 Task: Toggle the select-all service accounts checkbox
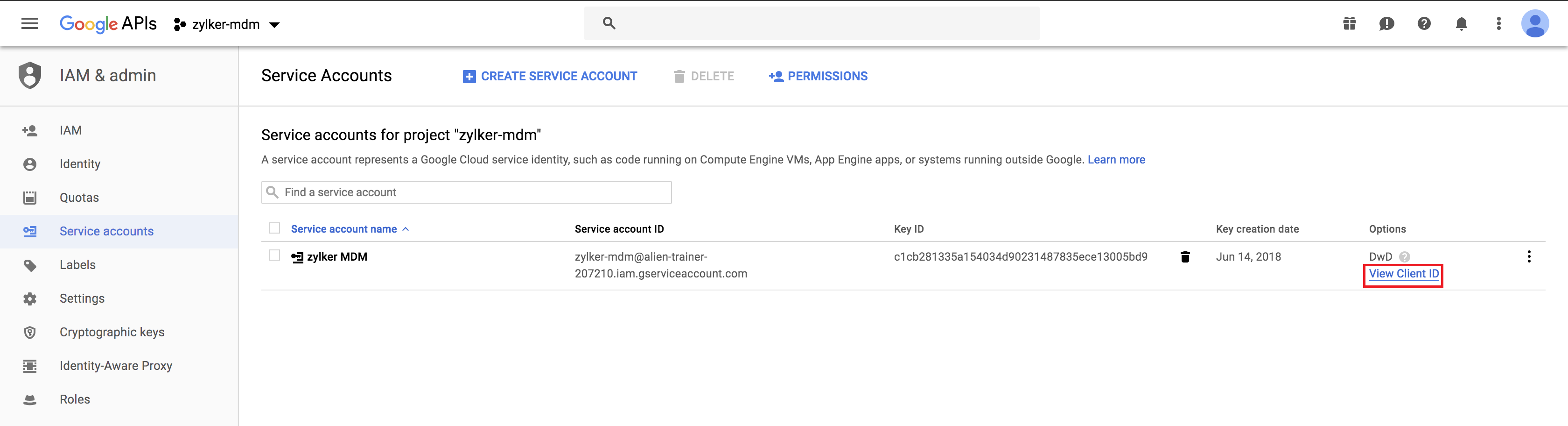tap(274, 228)
